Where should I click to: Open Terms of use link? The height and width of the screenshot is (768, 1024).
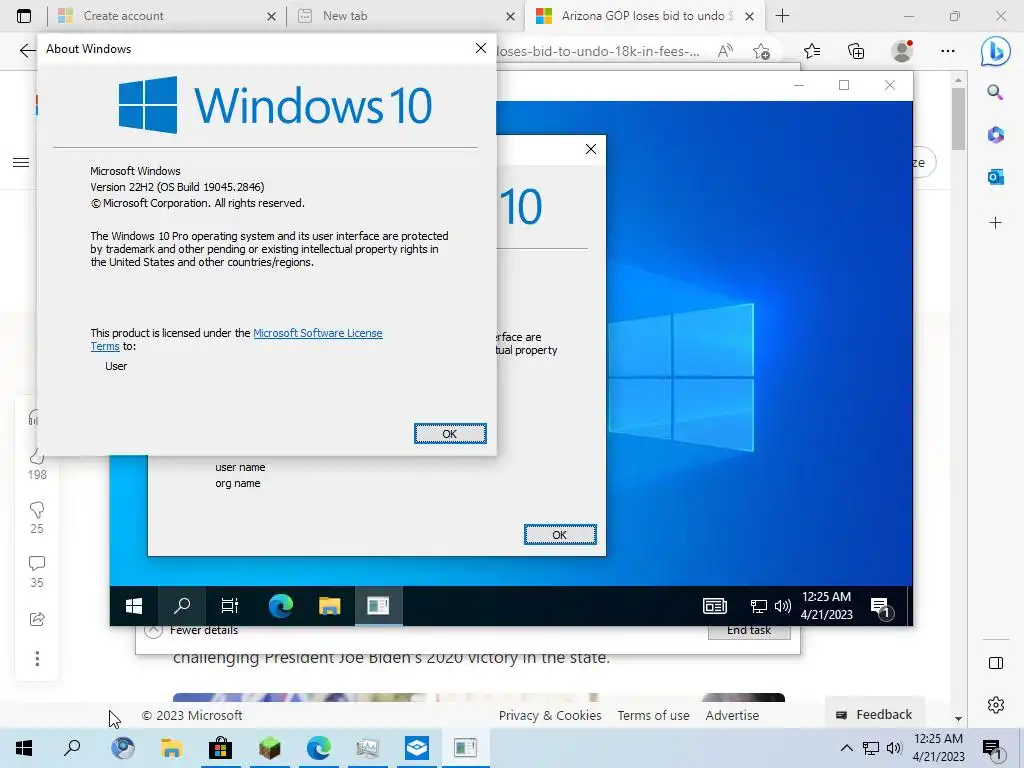(653, 715)
